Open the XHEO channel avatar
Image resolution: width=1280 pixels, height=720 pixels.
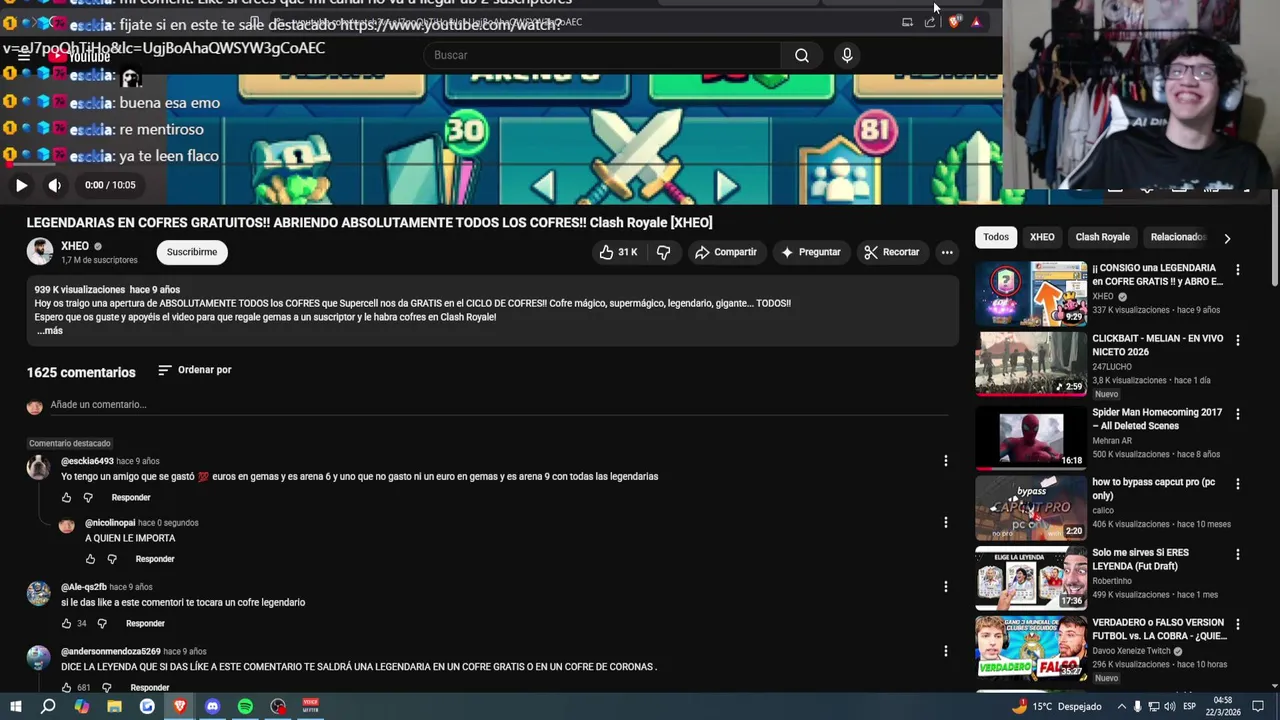pyautogui.click(x=40, y=252)
